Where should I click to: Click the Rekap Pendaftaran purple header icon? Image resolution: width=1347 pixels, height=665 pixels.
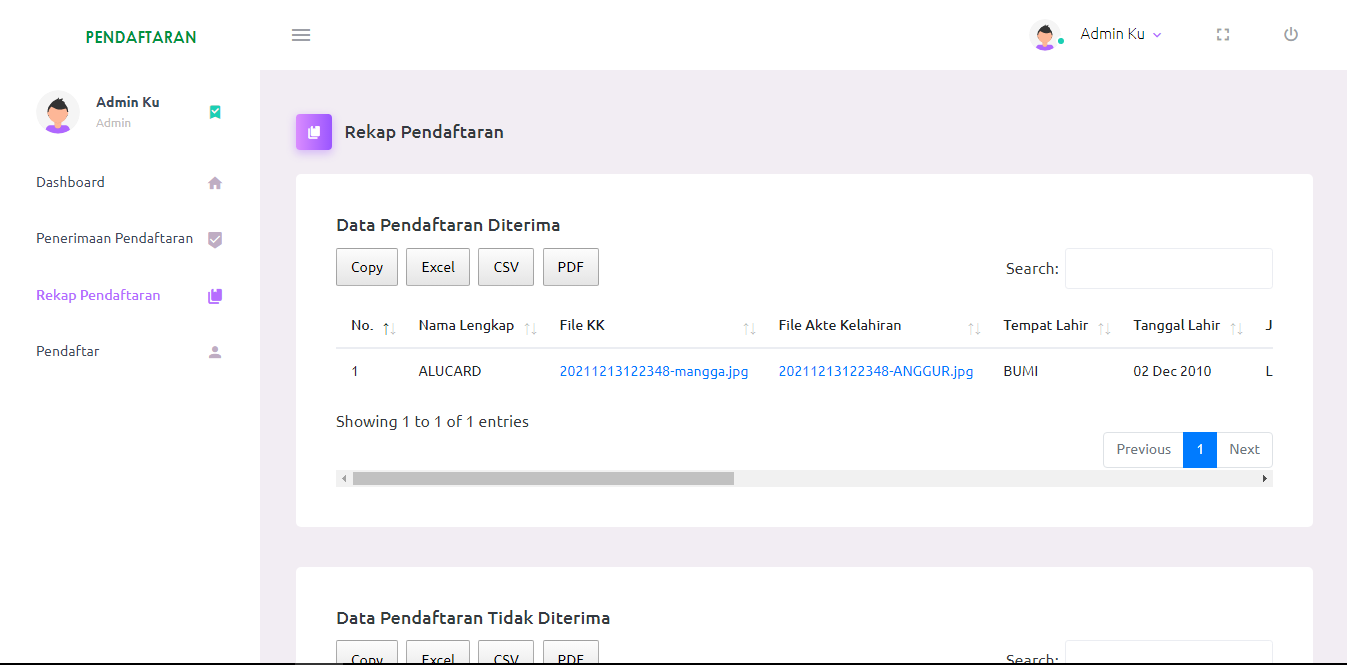[314, 132]
